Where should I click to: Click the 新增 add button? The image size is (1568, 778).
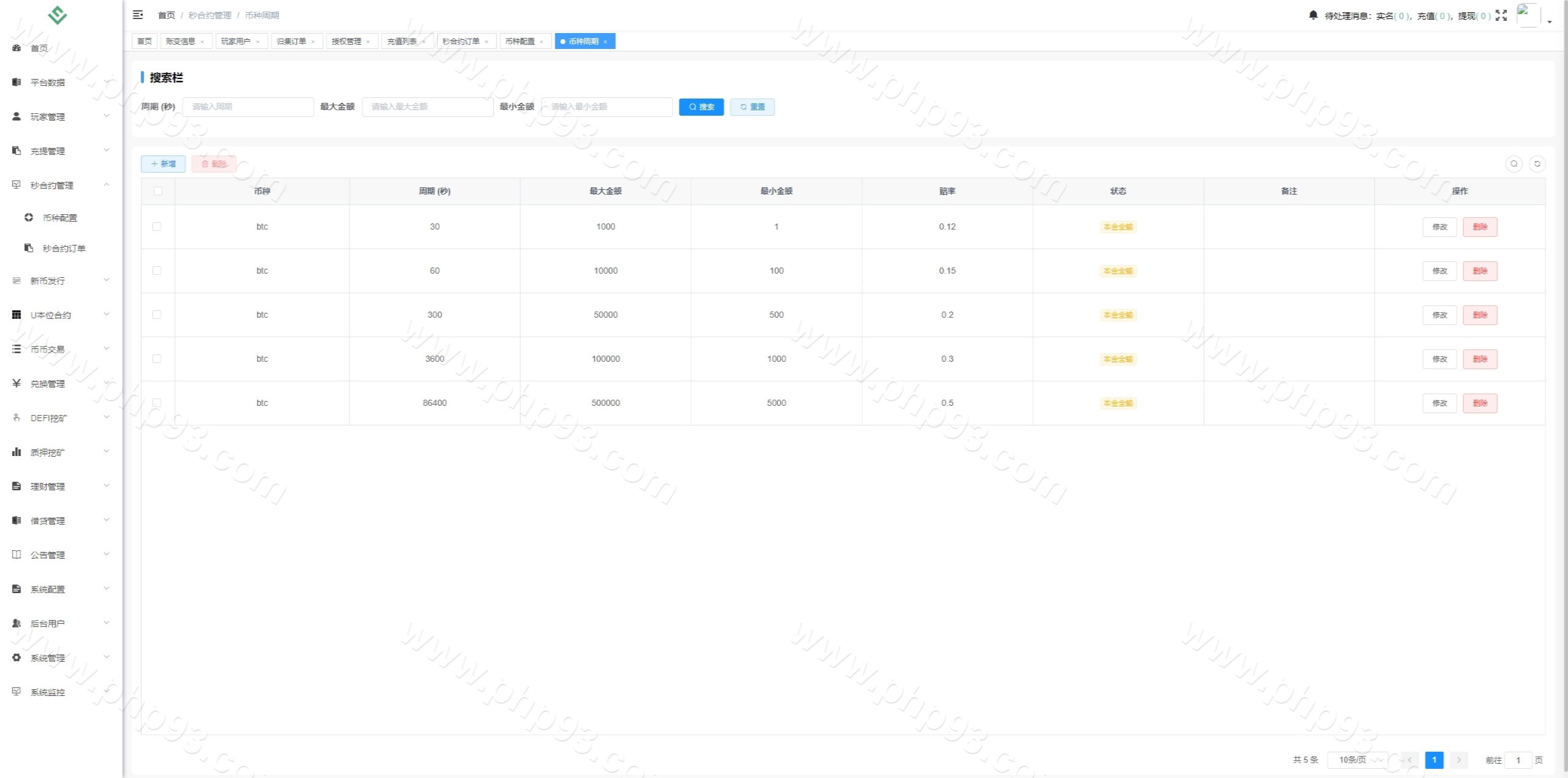163,163
